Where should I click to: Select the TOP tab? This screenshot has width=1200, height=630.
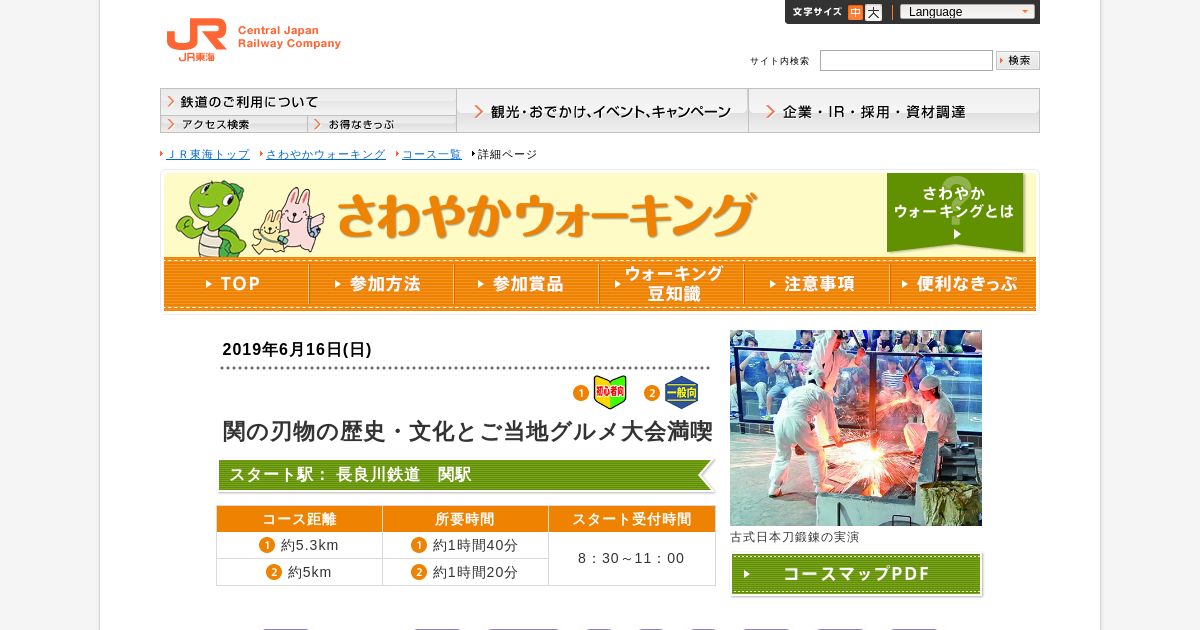coord(236,284)
